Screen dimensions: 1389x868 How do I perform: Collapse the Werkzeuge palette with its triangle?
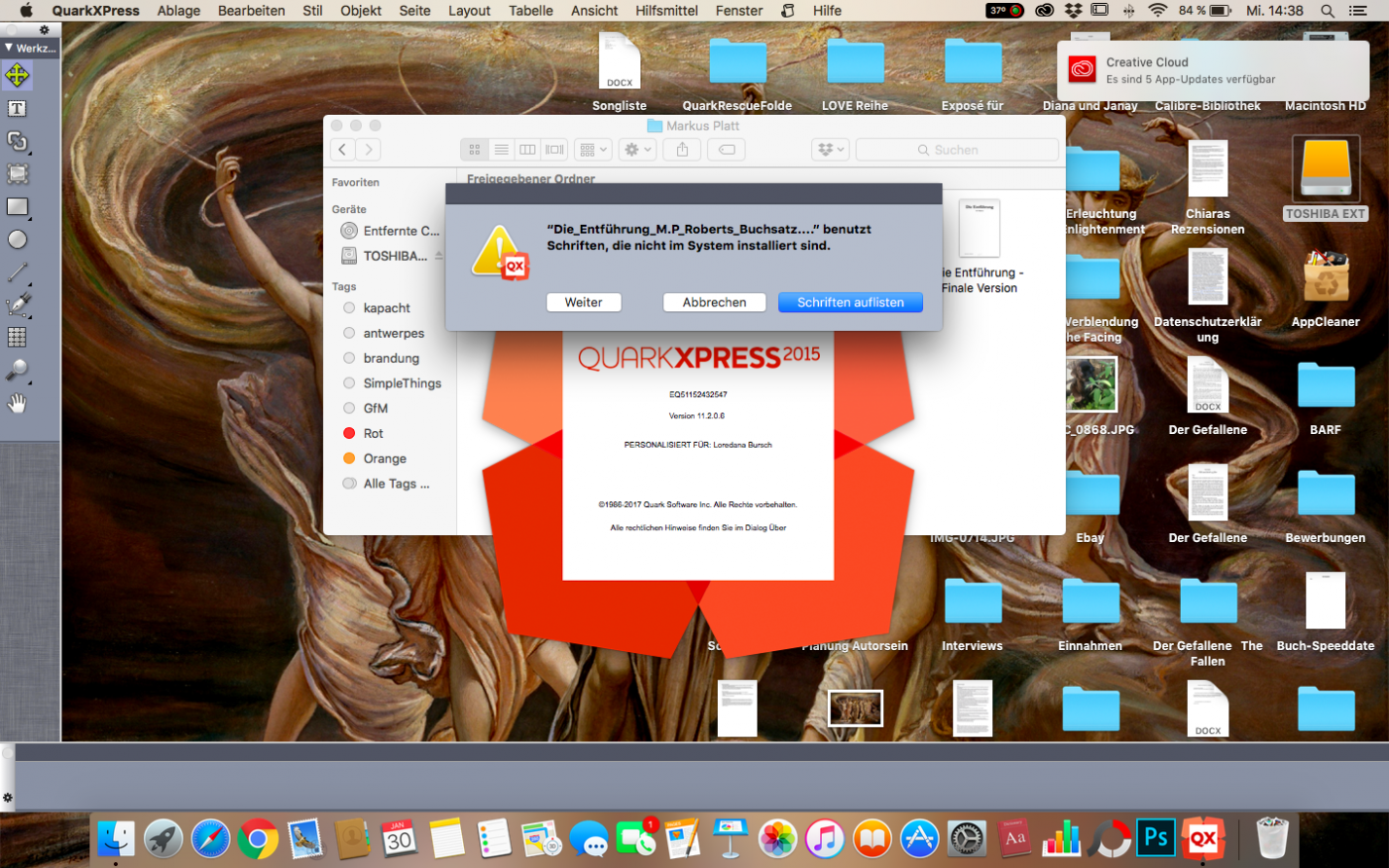pyautogui.click(x=9, y=48)
